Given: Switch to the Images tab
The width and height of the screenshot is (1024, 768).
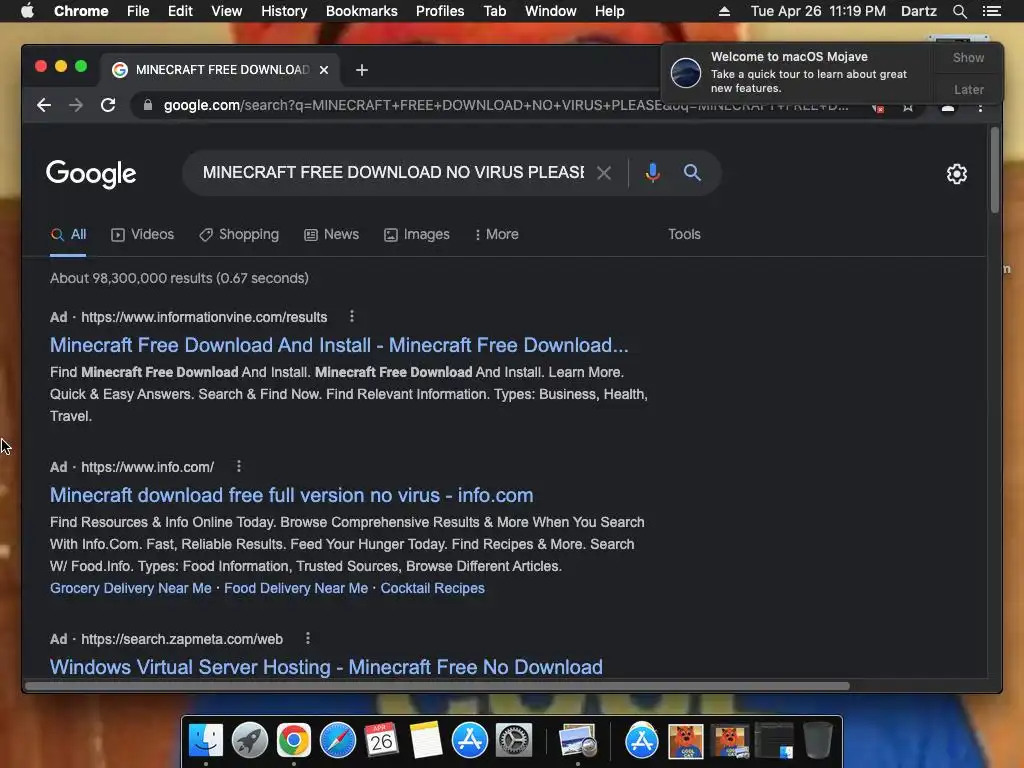Looking at the screenshot, I should click(x=417, y=234).
